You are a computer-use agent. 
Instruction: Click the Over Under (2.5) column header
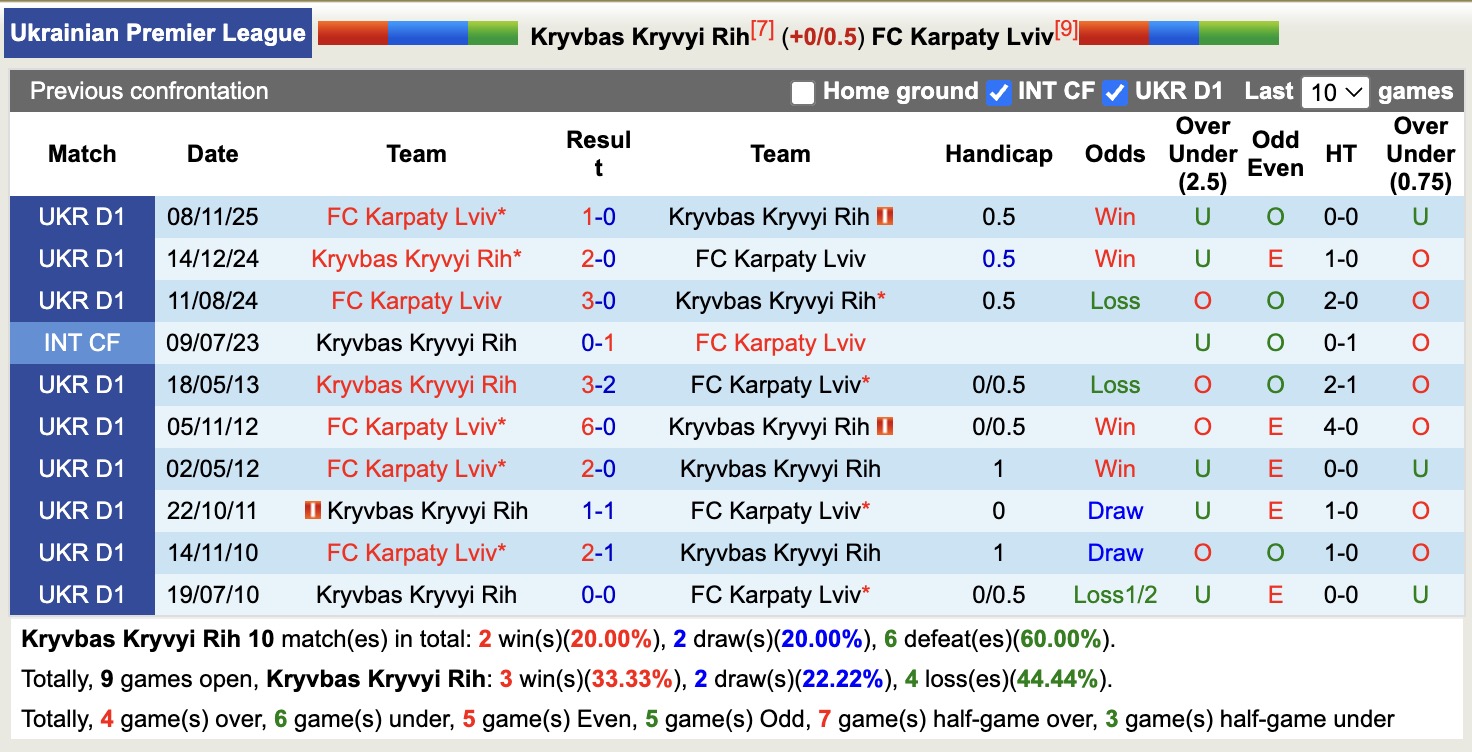click(1202, 154)
